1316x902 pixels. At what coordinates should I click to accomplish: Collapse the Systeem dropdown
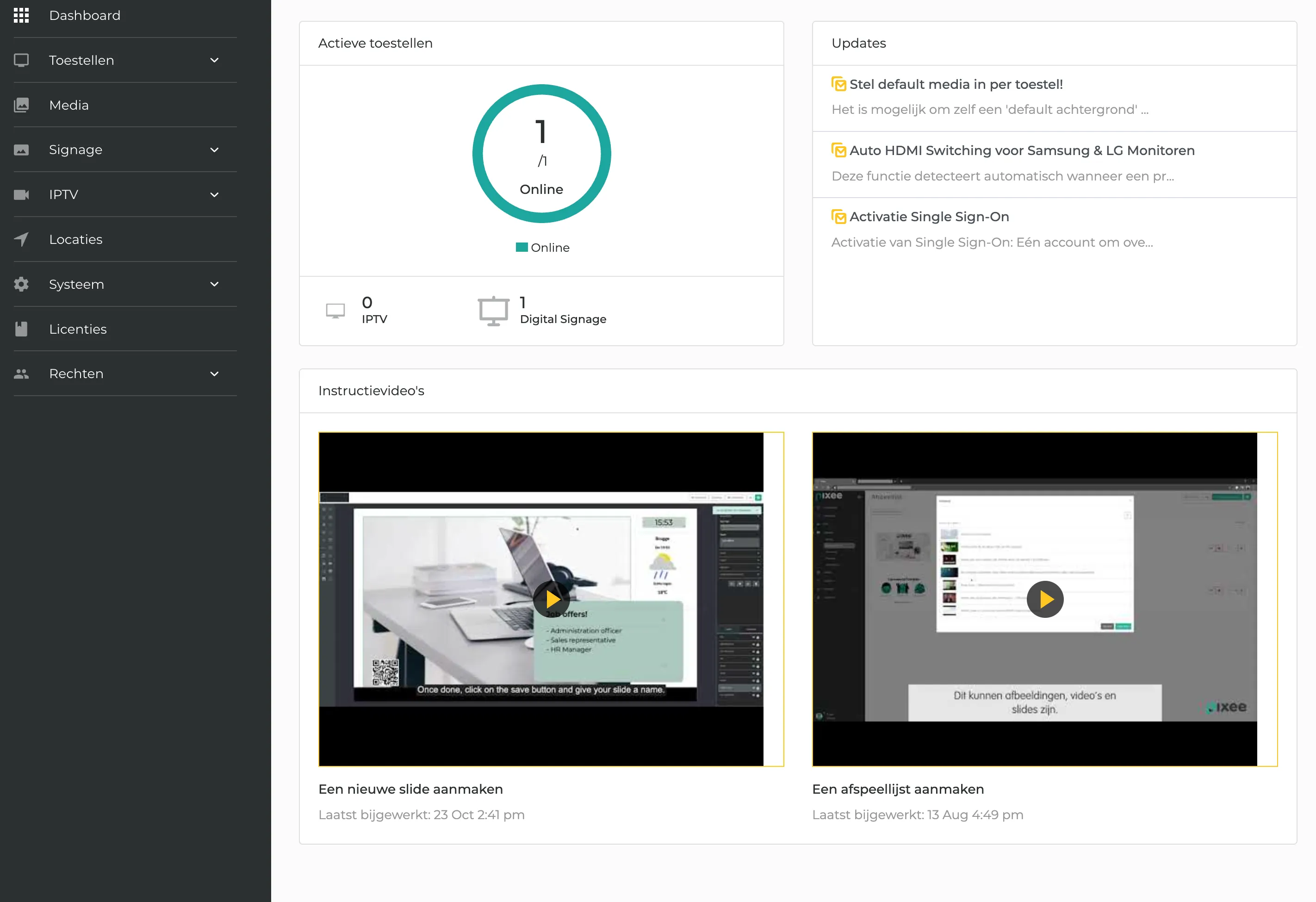[x=213, y=284]
